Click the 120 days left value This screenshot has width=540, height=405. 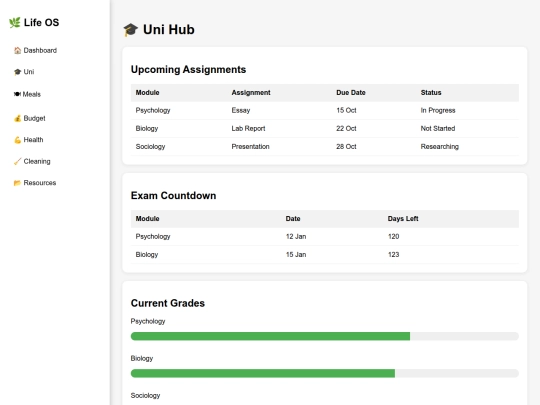point(393,237)
